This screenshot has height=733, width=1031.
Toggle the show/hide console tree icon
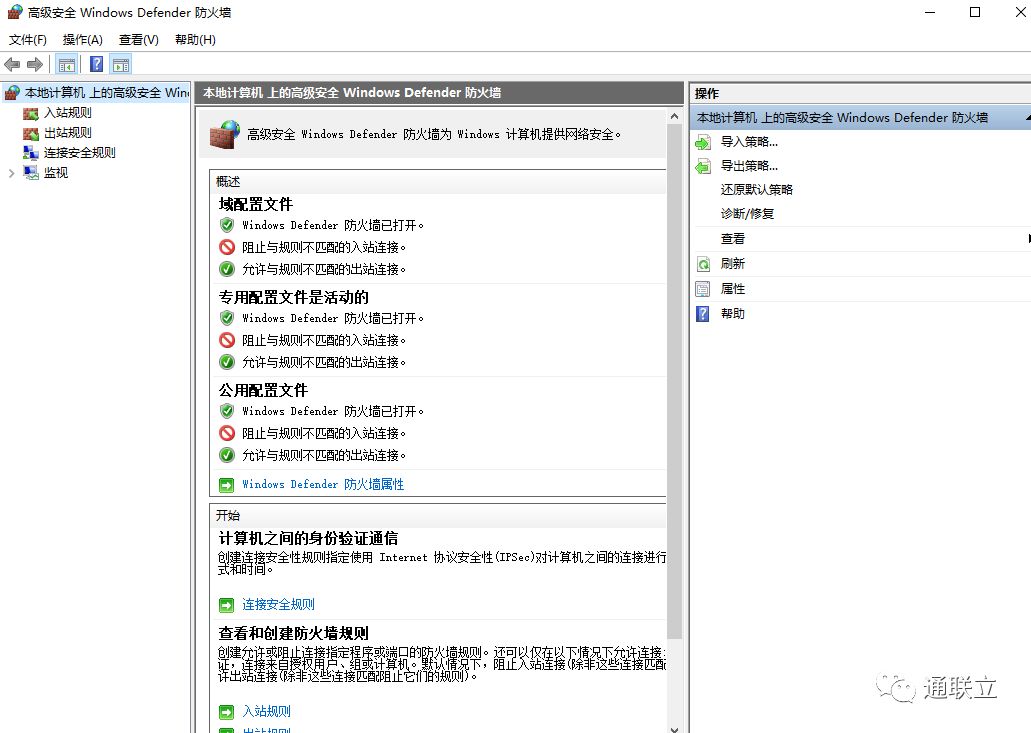pyautogui.click(x=67, y=64)
